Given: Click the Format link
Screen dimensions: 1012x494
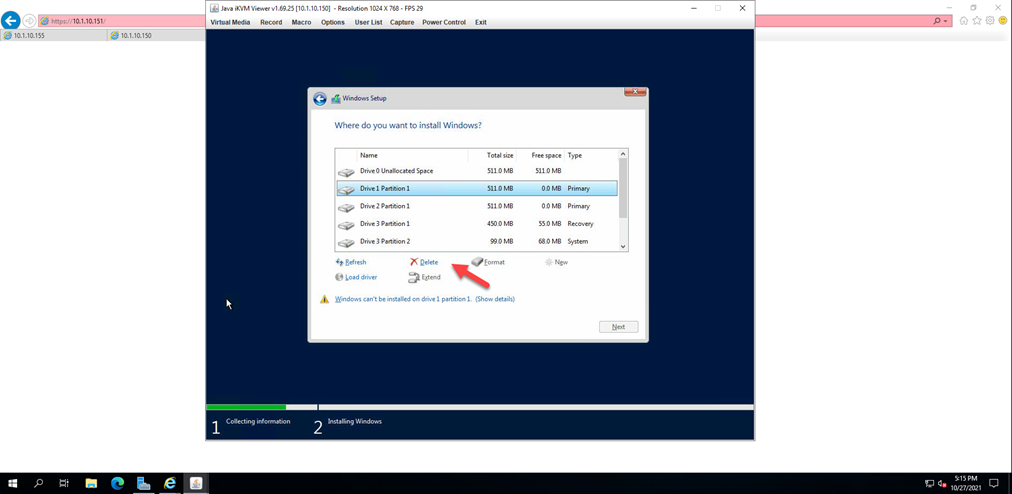Looking at the screenshot, I should (494, 262).
